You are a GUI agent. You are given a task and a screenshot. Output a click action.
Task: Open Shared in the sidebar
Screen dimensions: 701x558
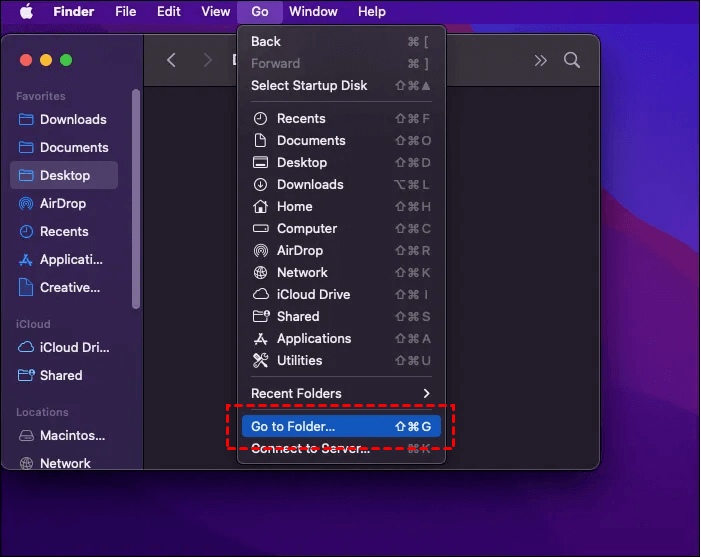63,376
